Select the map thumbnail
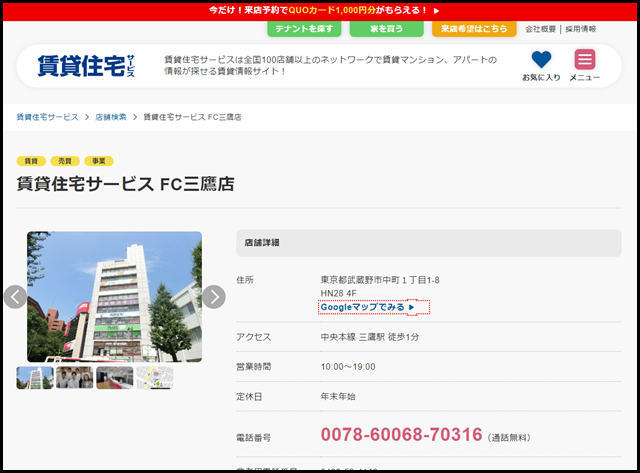Screen dimensions: 640x473 (x=155, y=378)
